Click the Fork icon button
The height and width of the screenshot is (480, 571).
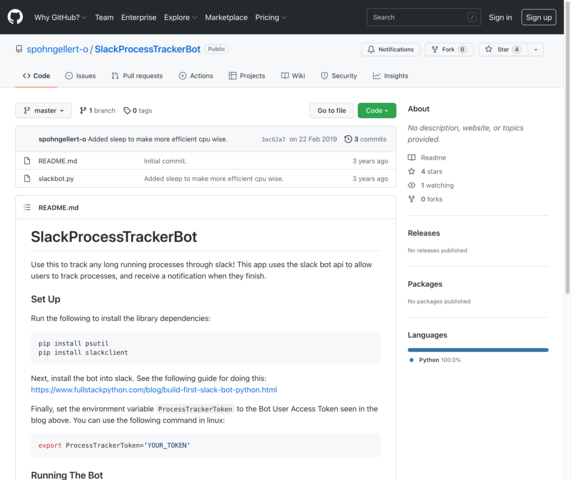coord(434,50)
